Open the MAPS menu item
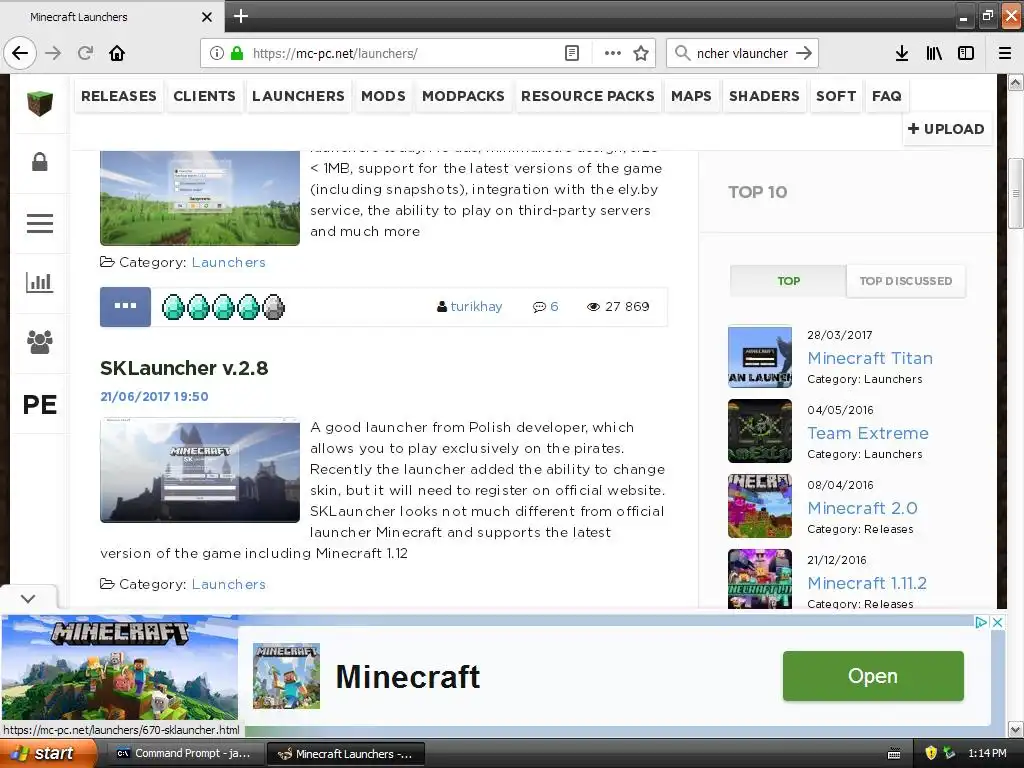The height and width of the screenshot is (768, 1024). click(x=692, y=96)
